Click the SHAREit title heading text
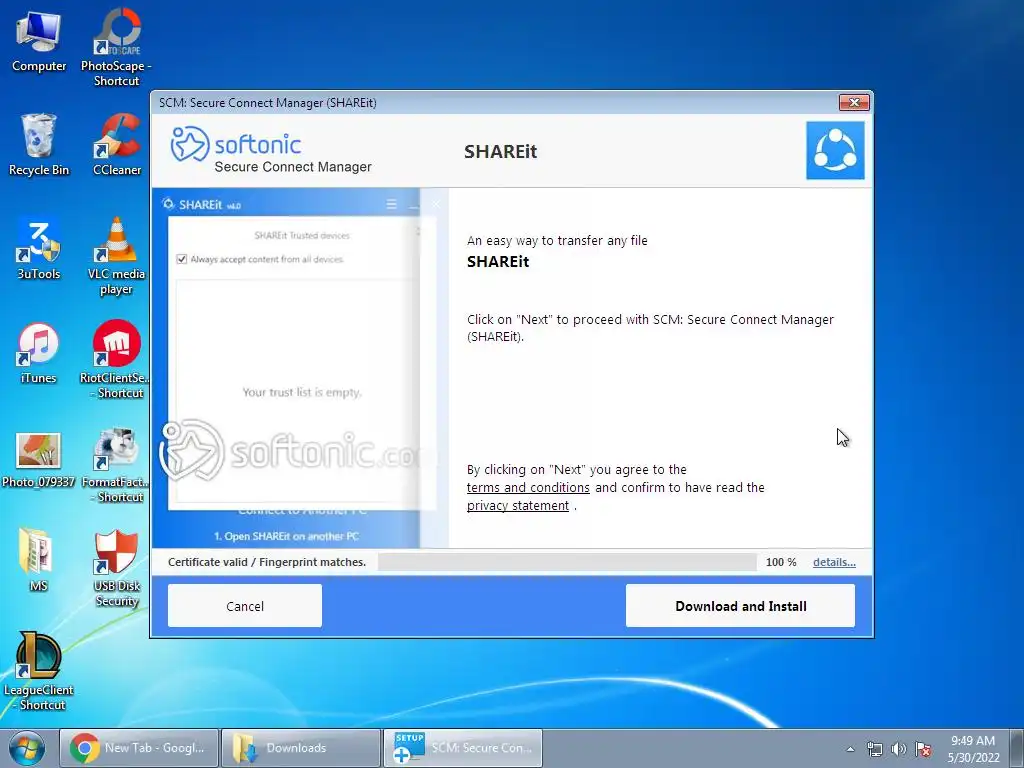The width and height of the screenshot is (1024, 768). coord(500,152)
